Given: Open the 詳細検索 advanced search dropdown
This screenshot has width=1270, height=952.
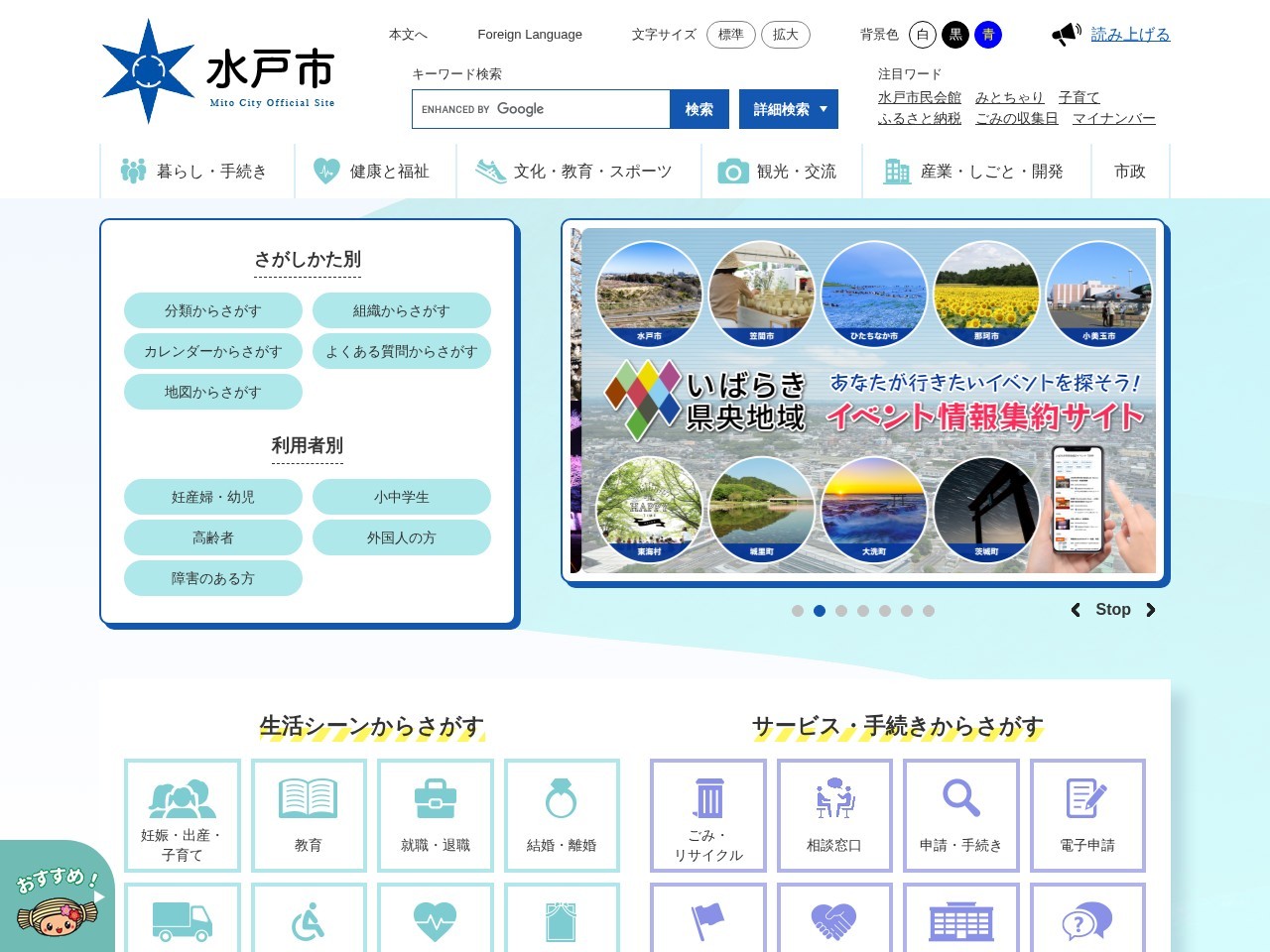Looking at the screenshot, I should (x=787, y=109).
